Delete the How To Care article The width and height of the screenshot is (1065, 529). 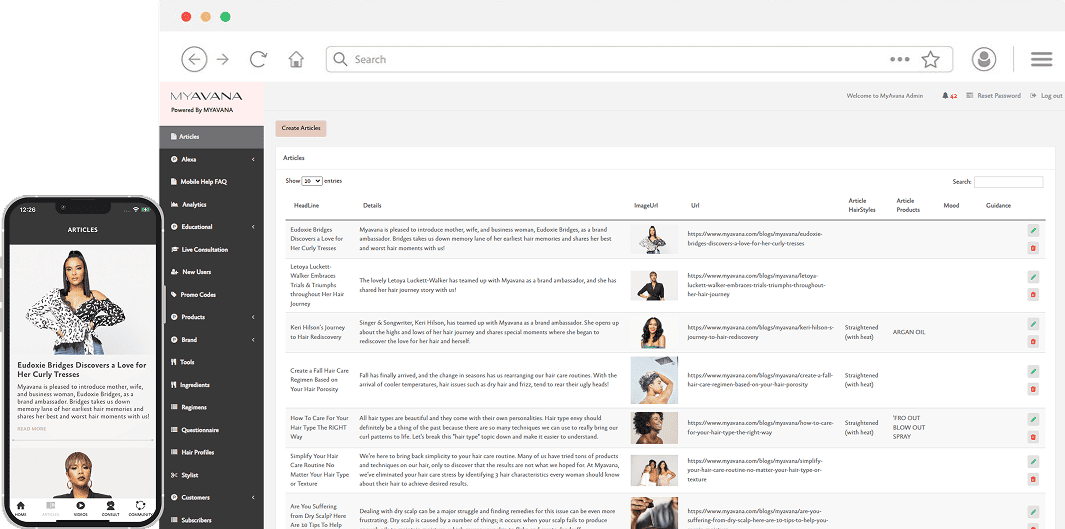(1033, 437)
